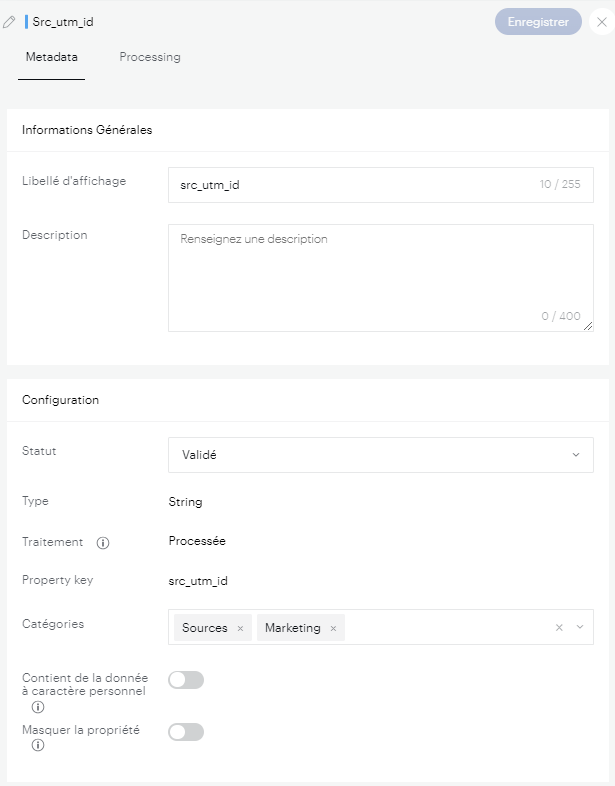The height and width of the screenshot is (786, 615).
Task: Select the Metadata tab
Action: (x=51, y=57)
